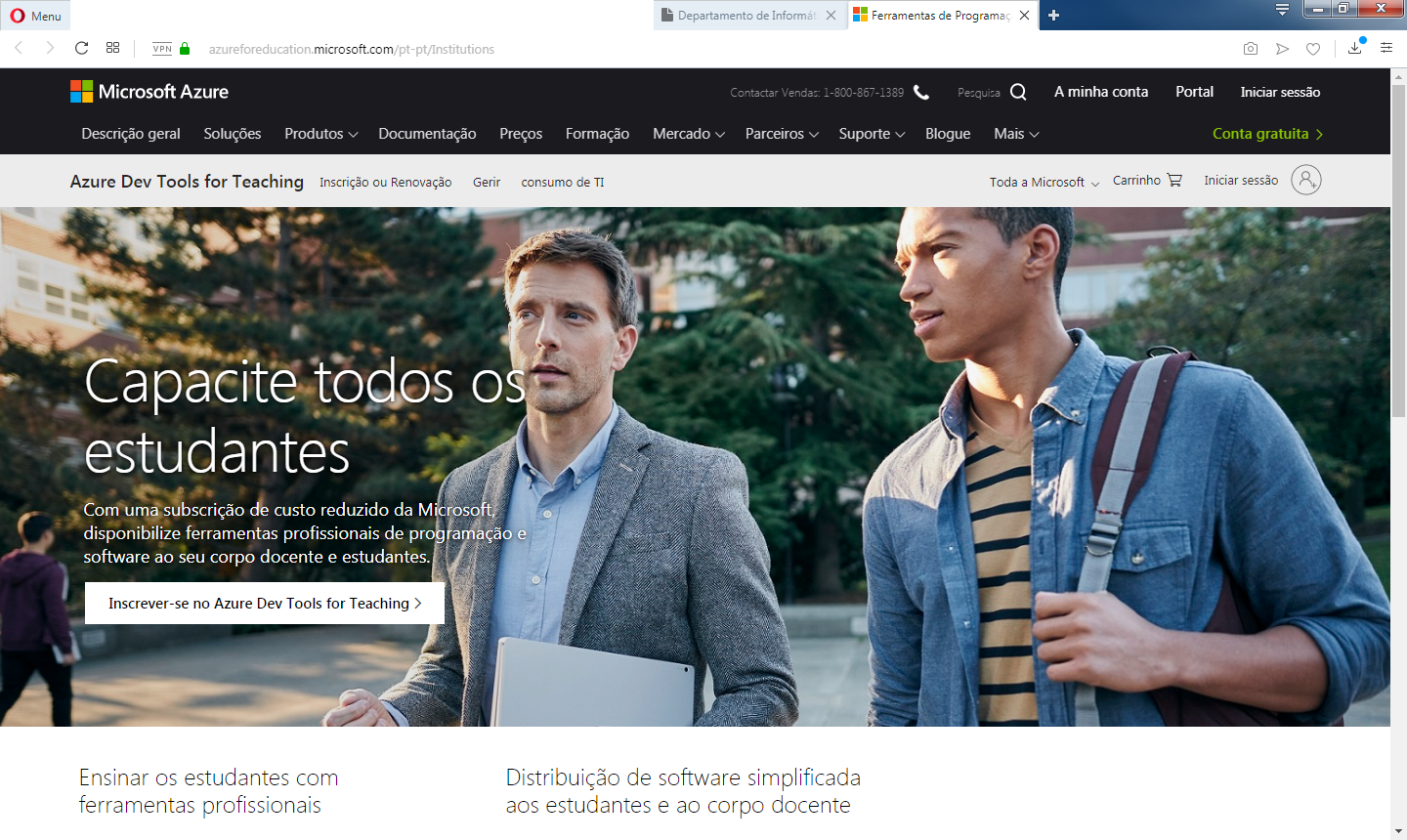Click the user avatar account icon
1407x840 pixels.
(1306, 180)
